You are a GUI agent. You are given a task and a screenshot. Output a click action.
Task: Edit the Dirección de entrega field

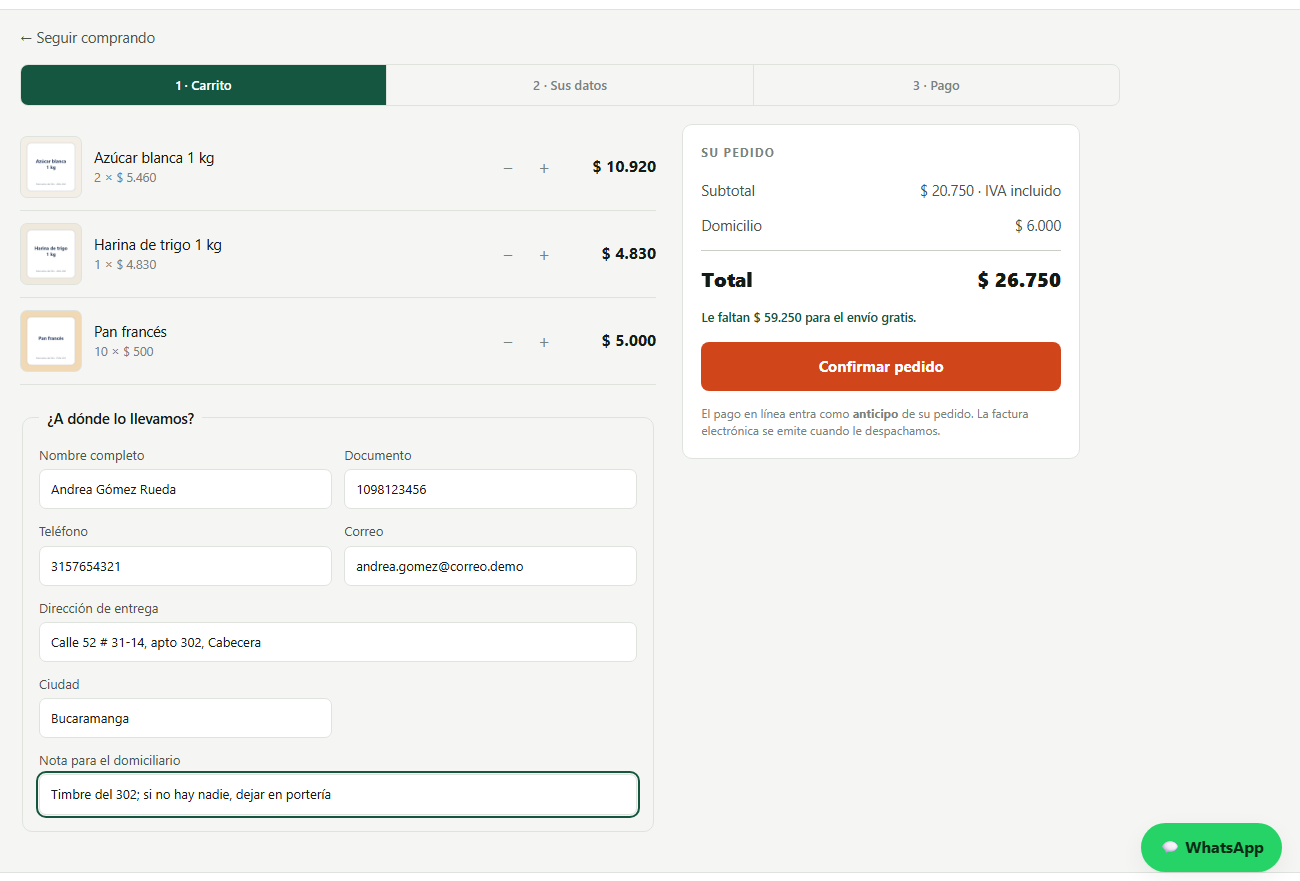click(338, 642)
